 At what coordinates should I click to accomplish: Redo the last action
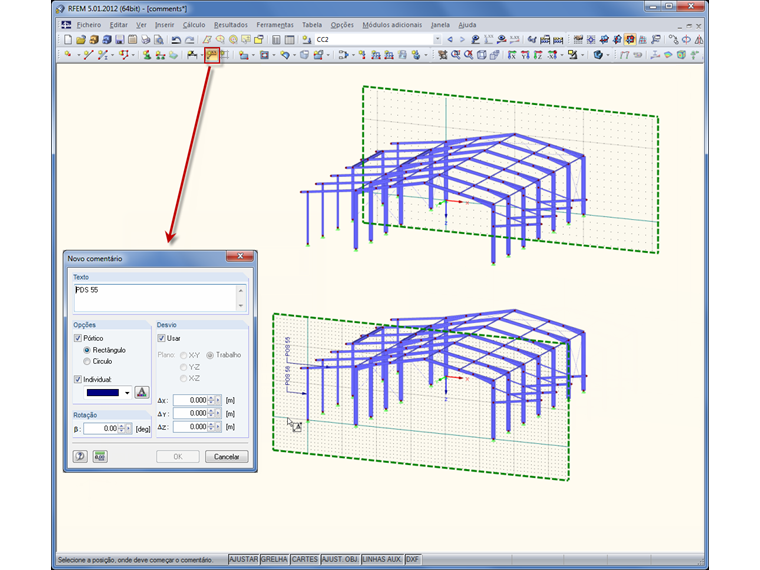(190, 40)
